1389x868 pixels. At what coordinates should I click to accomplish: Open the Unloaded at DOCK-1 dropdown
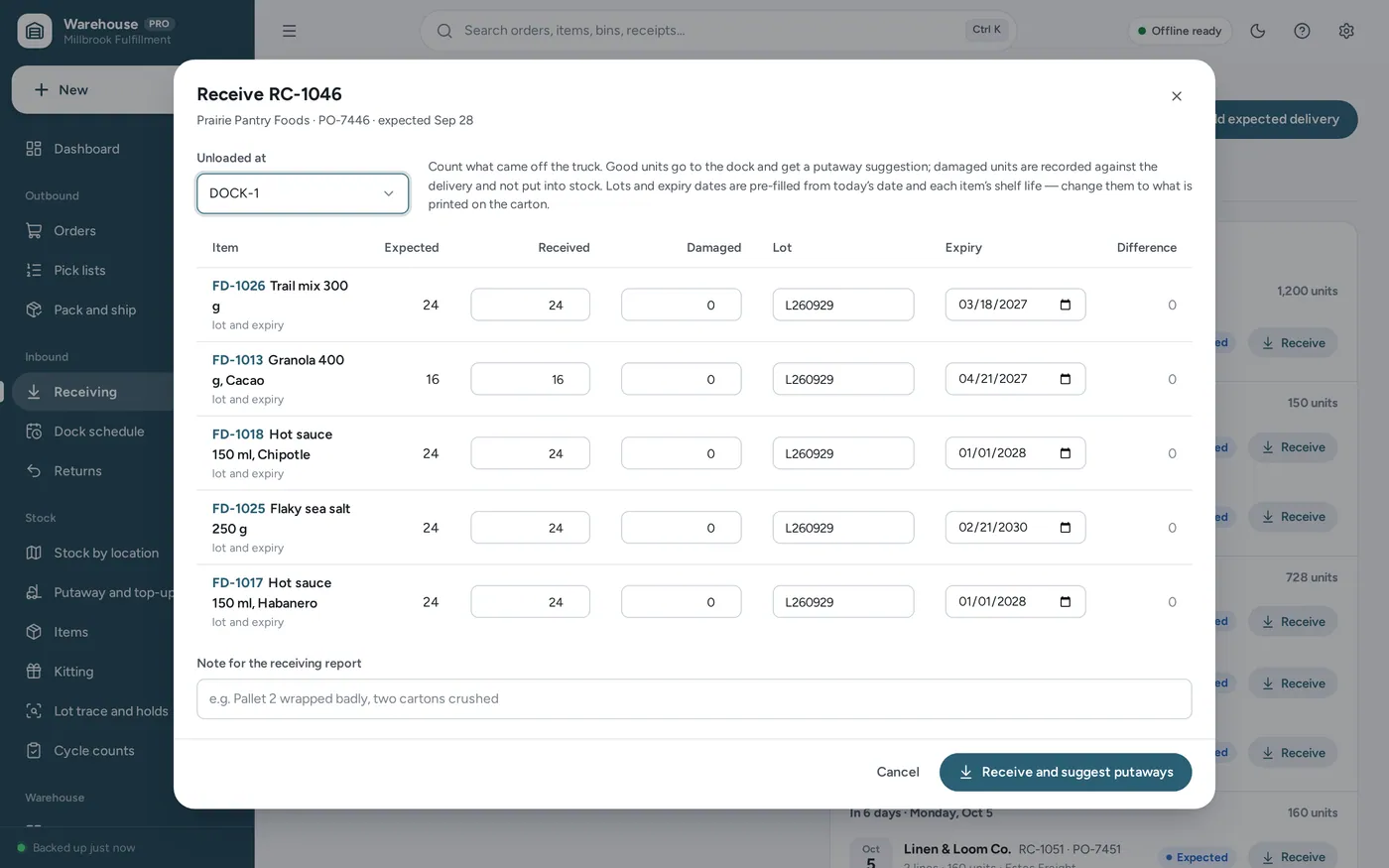pyautogui.click(x=303, y=193)
